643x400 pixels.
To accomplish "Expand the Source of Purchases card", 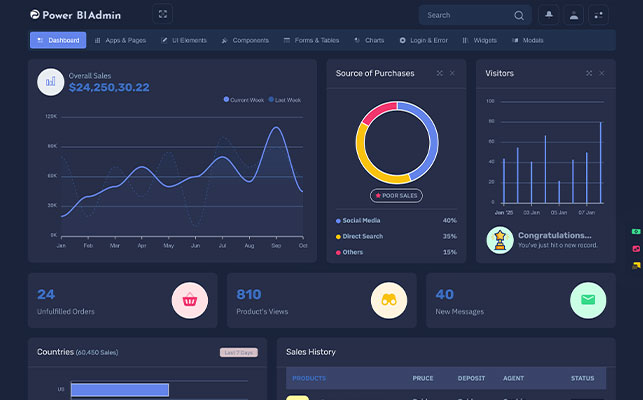I will [439, 73].
